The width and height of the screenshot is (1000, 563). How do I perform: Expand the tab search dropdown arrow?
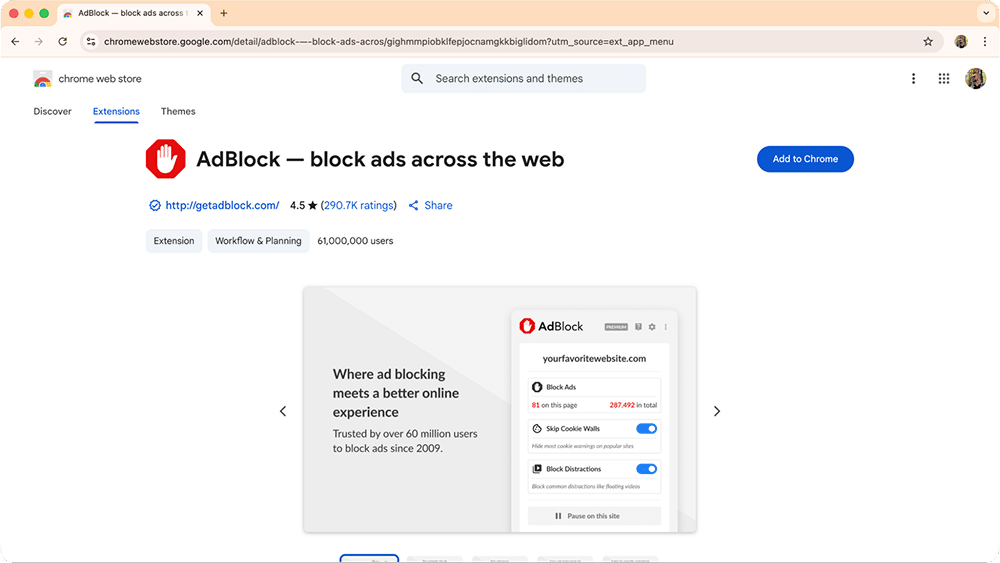(984, 14)
